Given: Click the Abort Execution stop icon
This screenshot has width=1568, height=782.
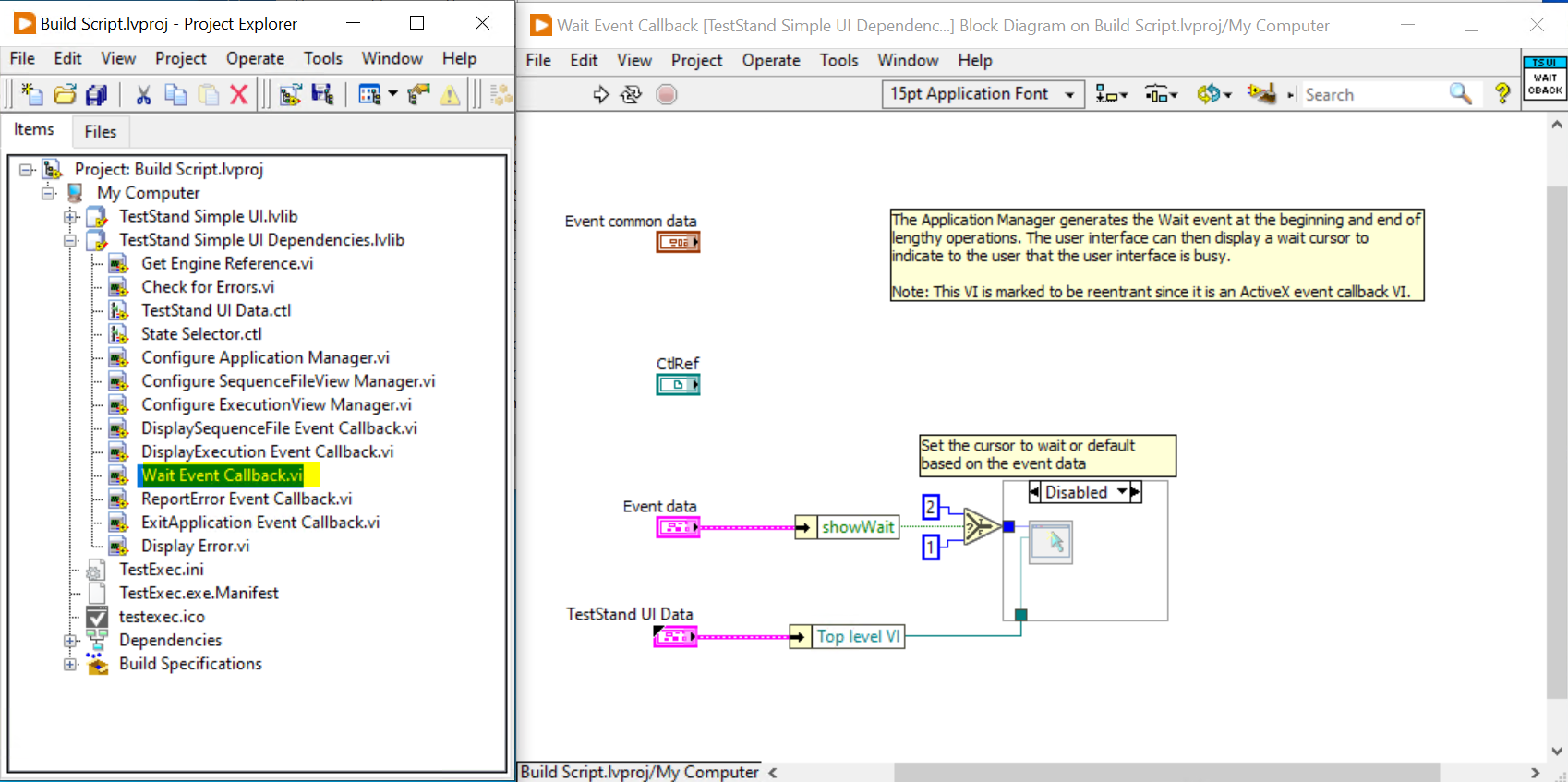Looking at the screenshot, I should coord(667,94).
